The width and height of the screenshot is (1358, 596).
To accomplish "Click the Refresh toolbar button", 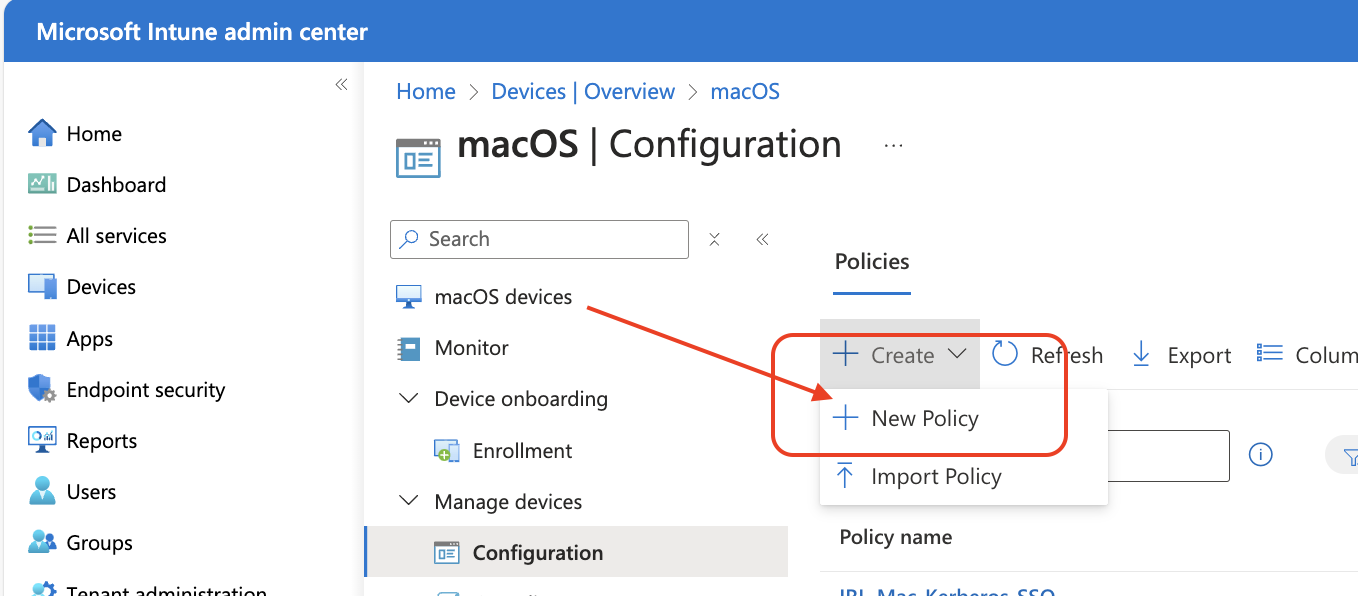I will pyautogui.click(x=1047, y=355).
